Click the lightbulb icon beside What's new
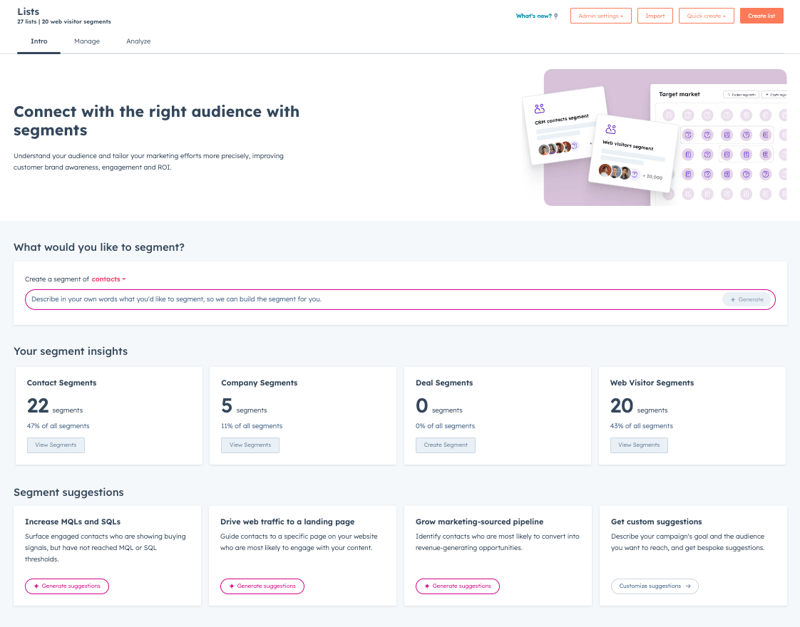800x627 pixels. click(556, 16)
